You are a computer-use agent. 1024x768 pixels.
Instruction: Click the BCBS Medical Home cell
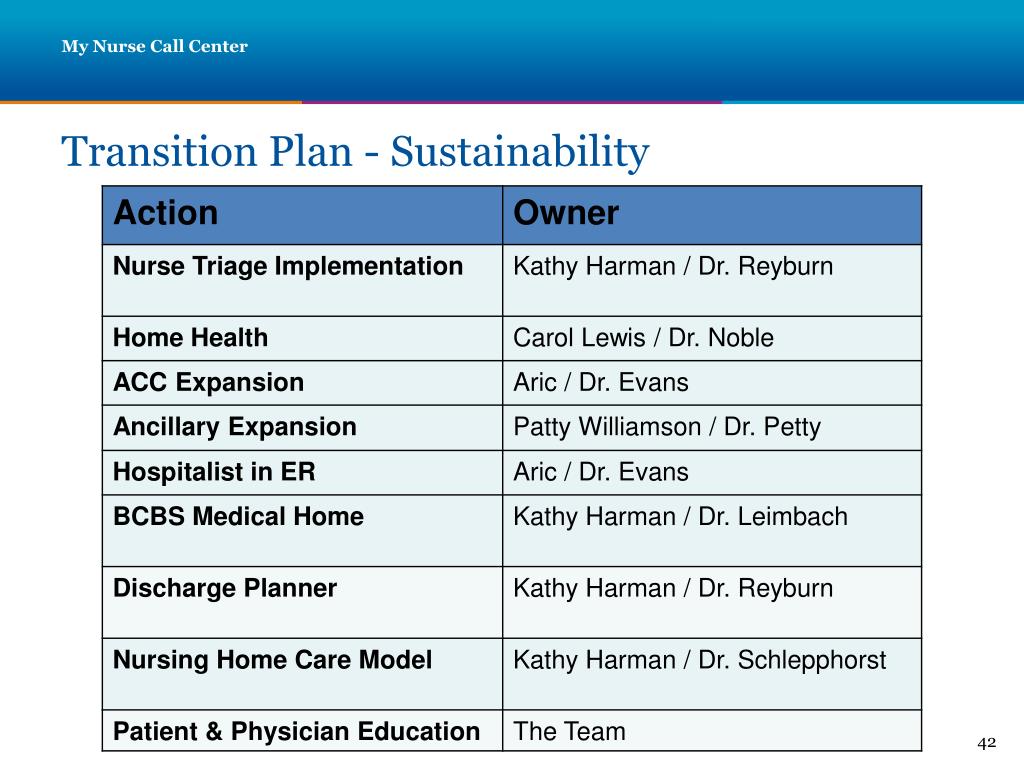(302, 530)
